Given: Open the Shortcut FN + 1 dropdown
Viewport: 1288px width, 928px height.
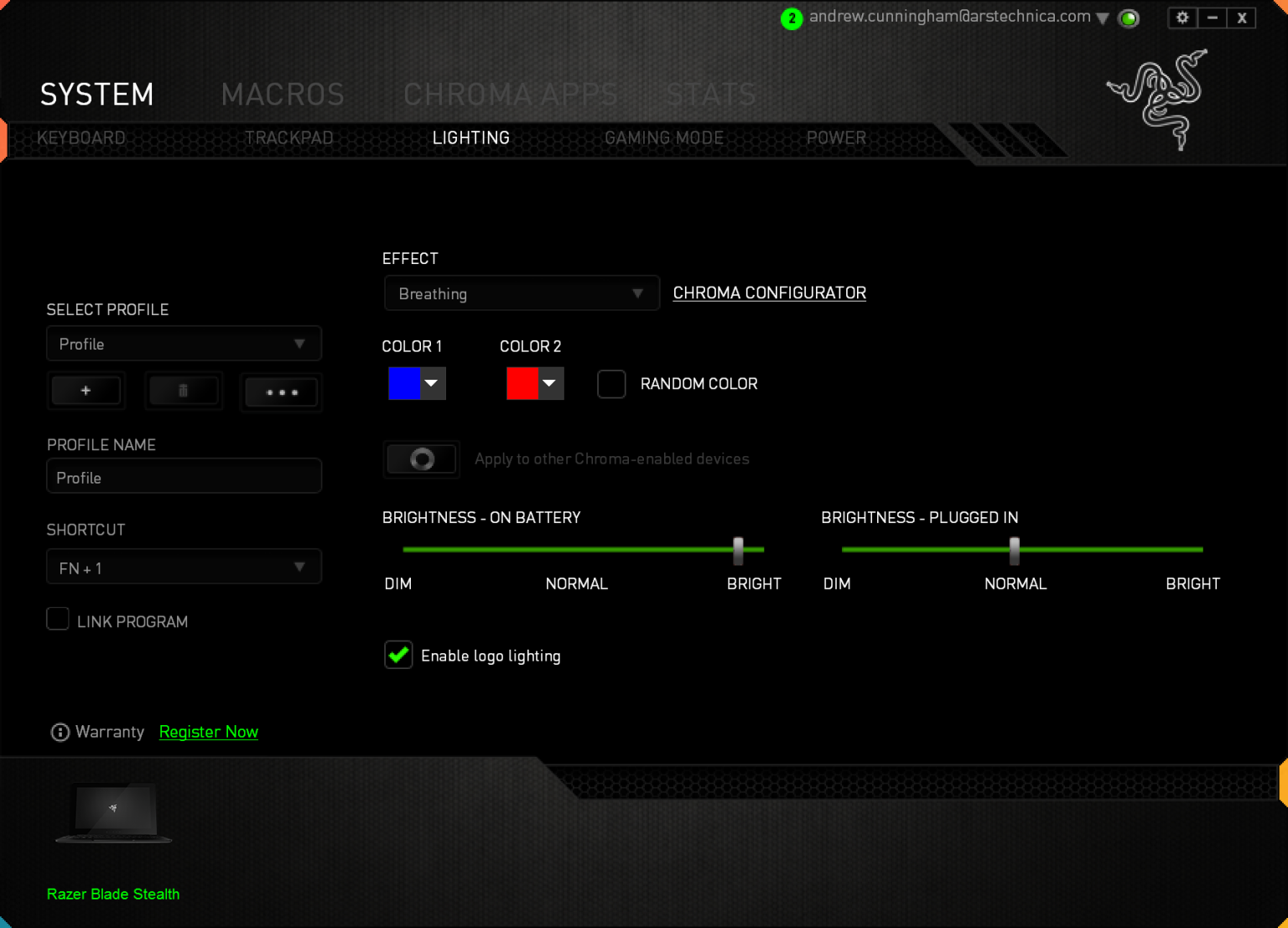Looking at the screenshot, I should pos(184,568).
